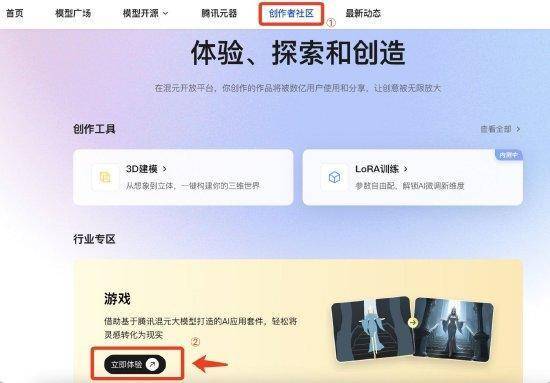Click the yellow arrow between game images
Viewport: 550px width, 383px height.
pos(413,323)
